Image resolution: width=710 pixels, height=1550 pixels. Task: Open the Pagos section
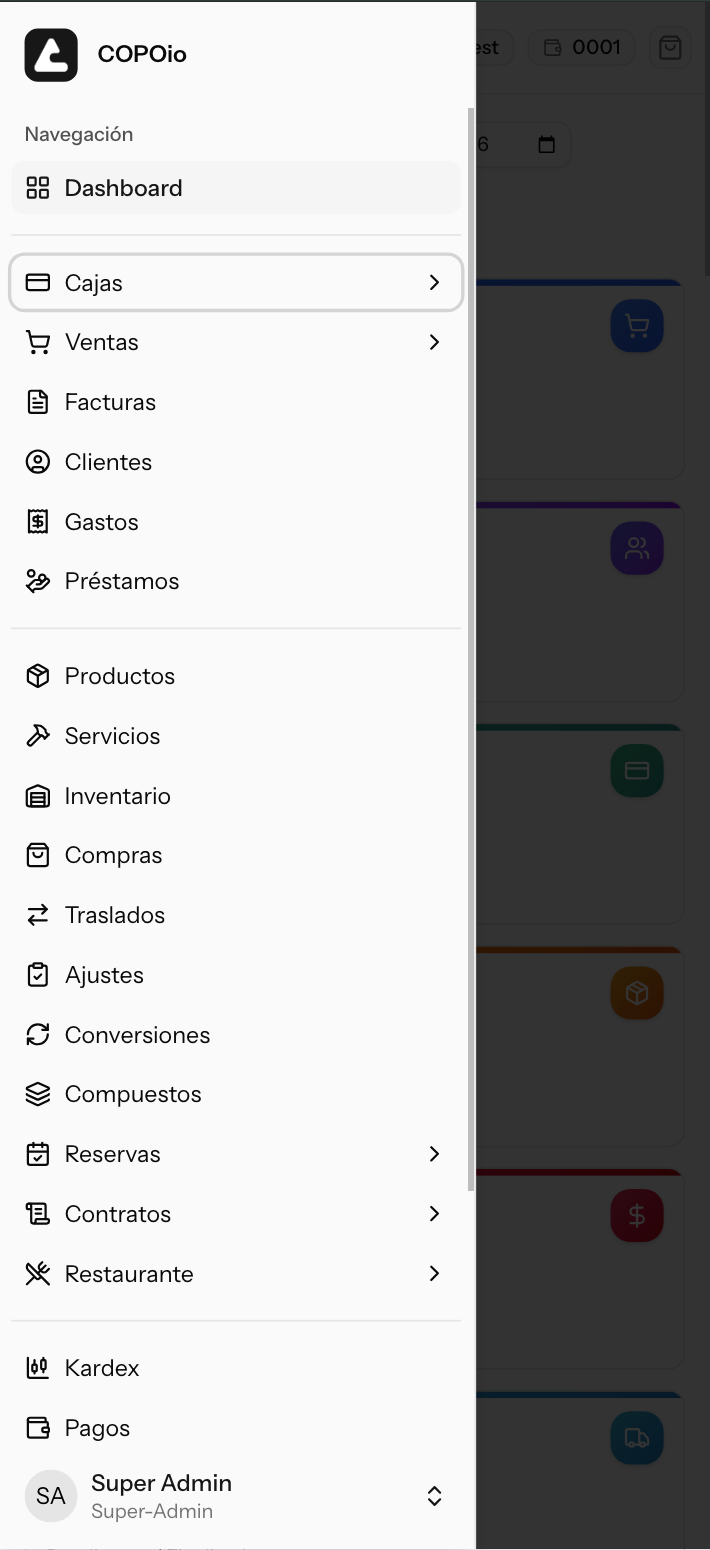click(97, 1428)
